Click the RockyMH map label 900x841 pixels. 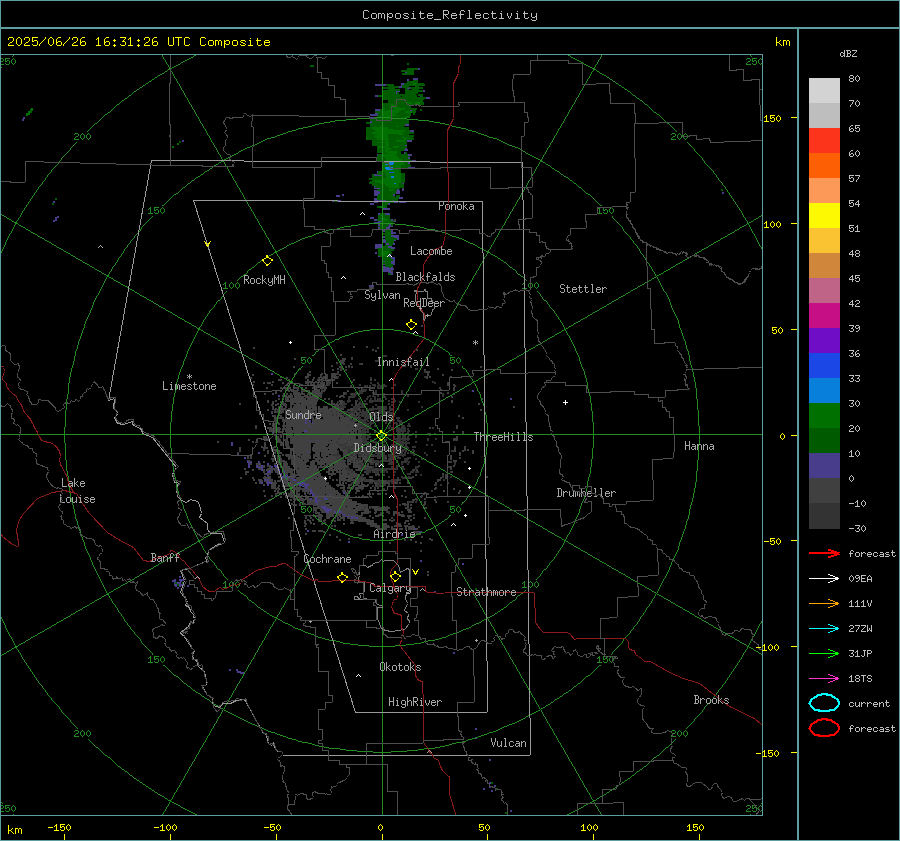[x=264, y=280]
